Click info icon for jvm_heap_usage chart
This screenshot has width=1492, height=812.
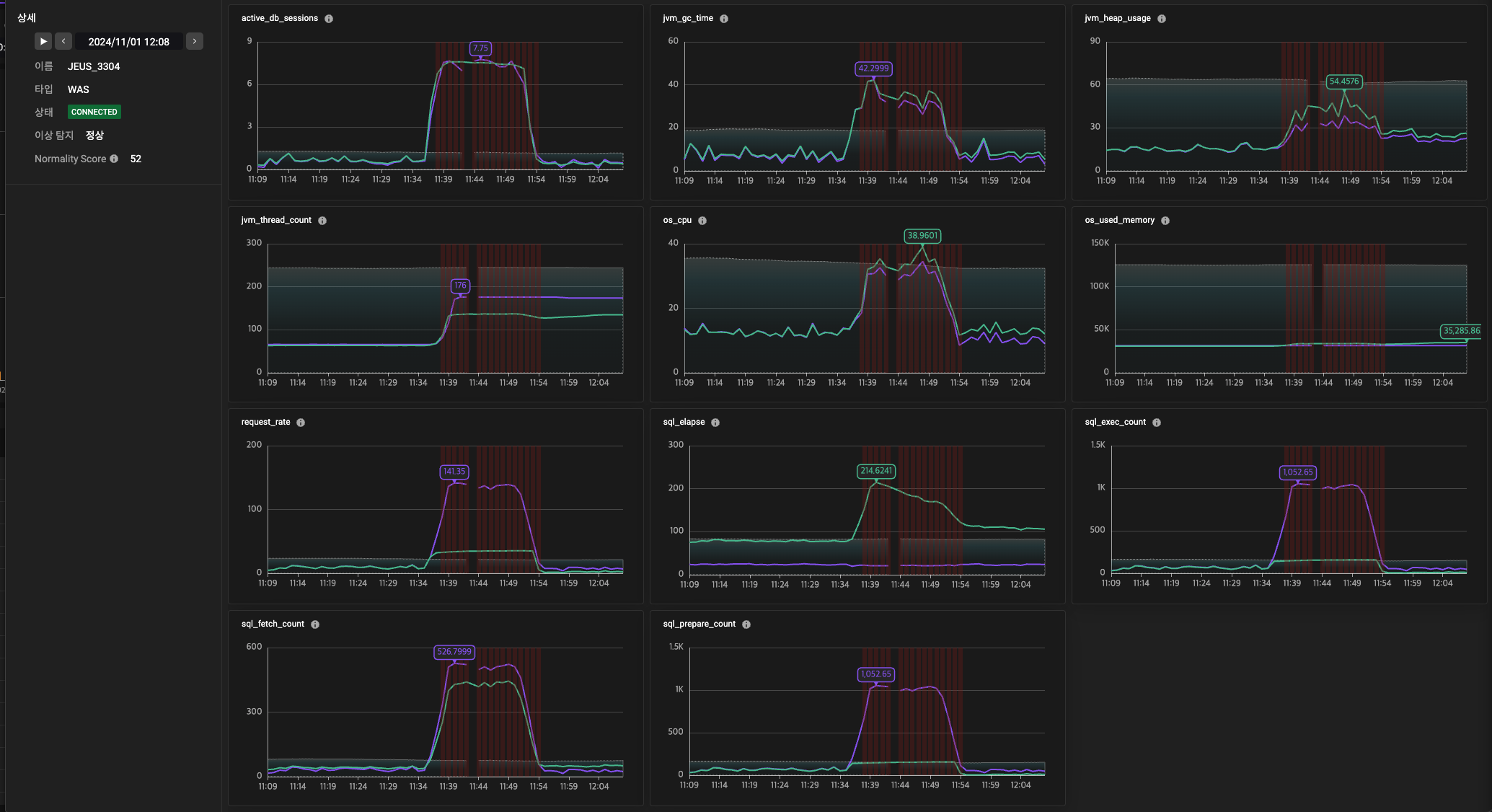[1162, 19]
